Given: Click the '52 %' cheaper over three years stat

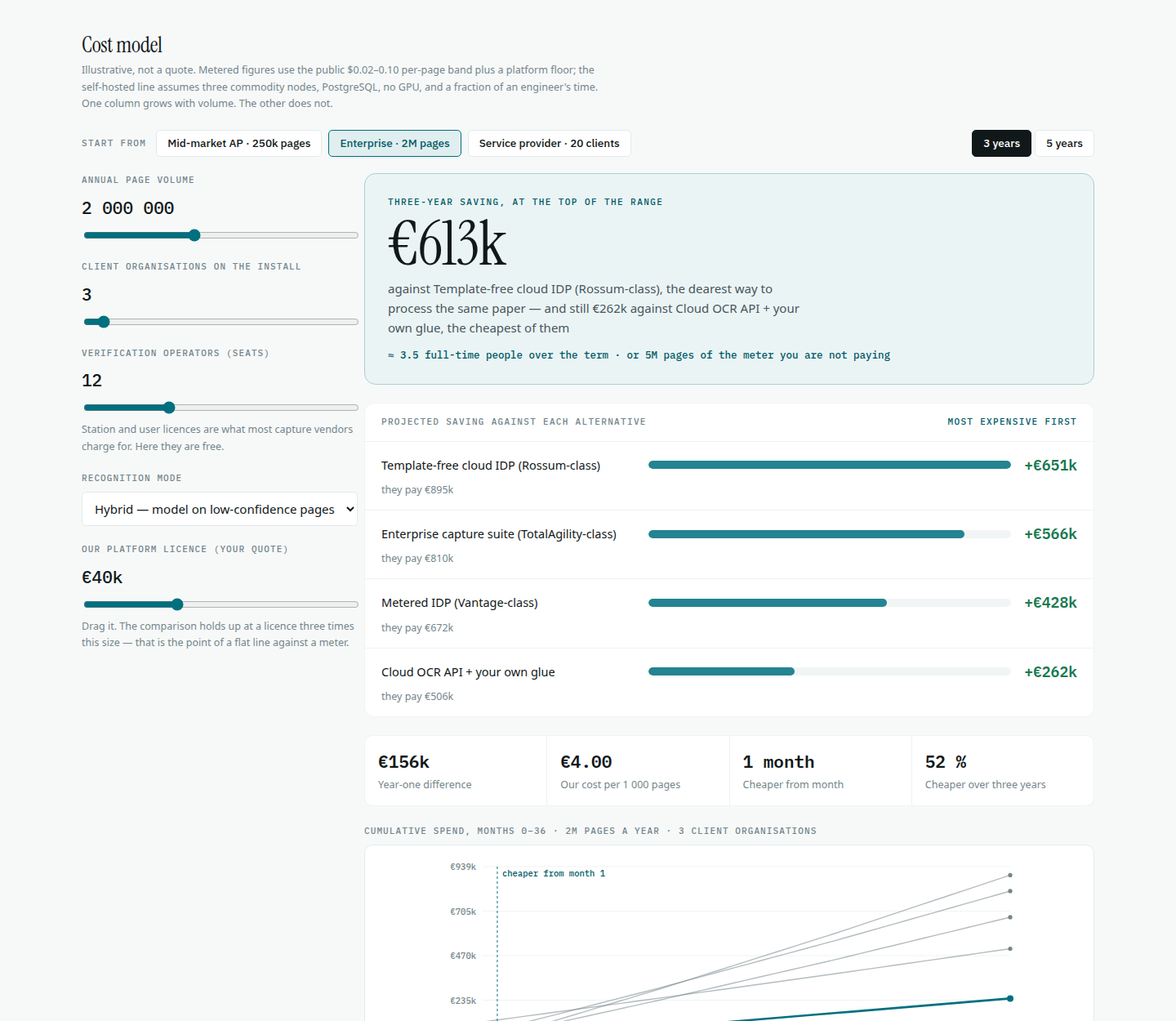Looking at the screenshot, I should 1002,771.
